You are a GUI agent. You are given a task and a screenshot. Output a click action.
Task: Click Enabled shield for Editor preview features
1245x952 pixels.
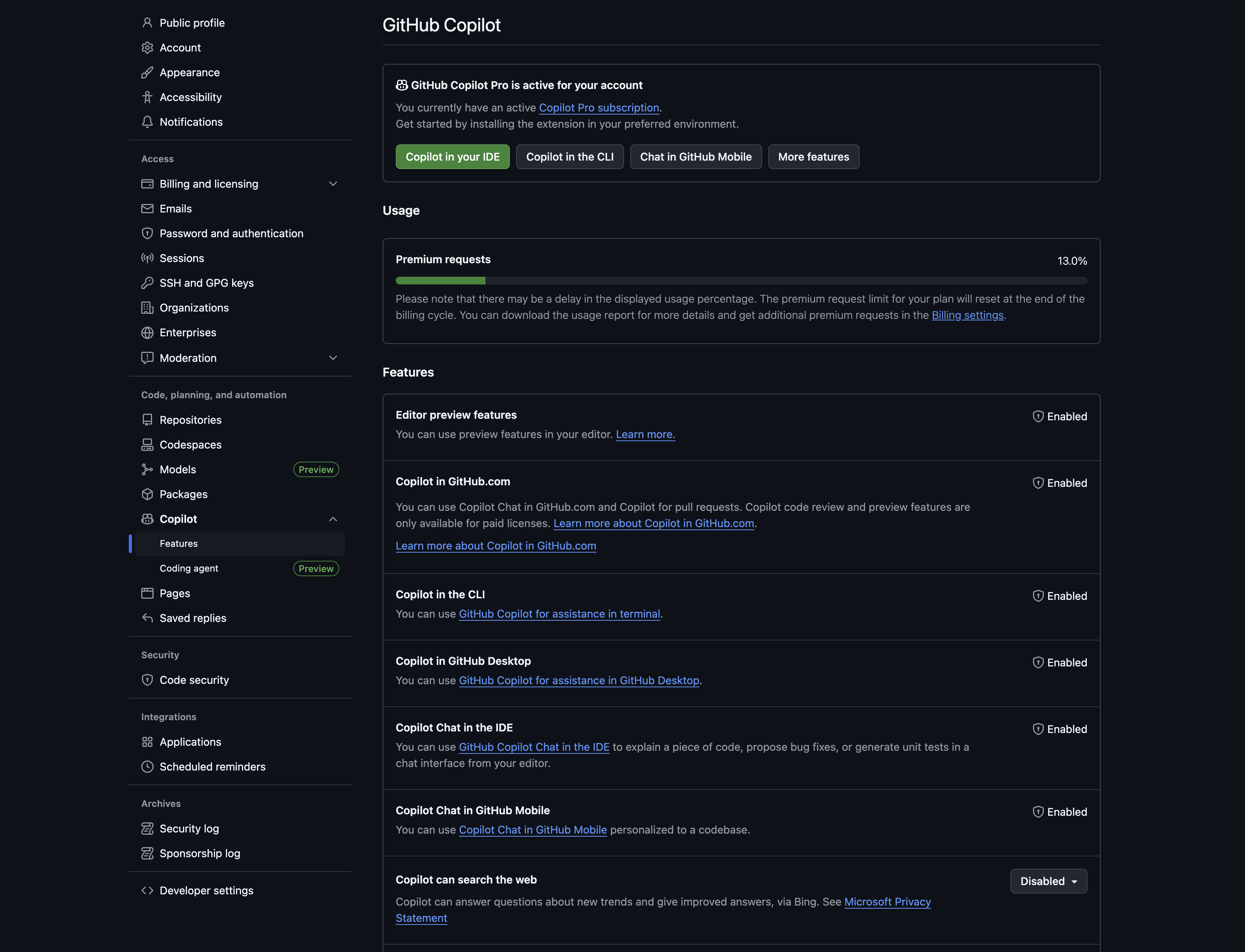(1038, 416)
